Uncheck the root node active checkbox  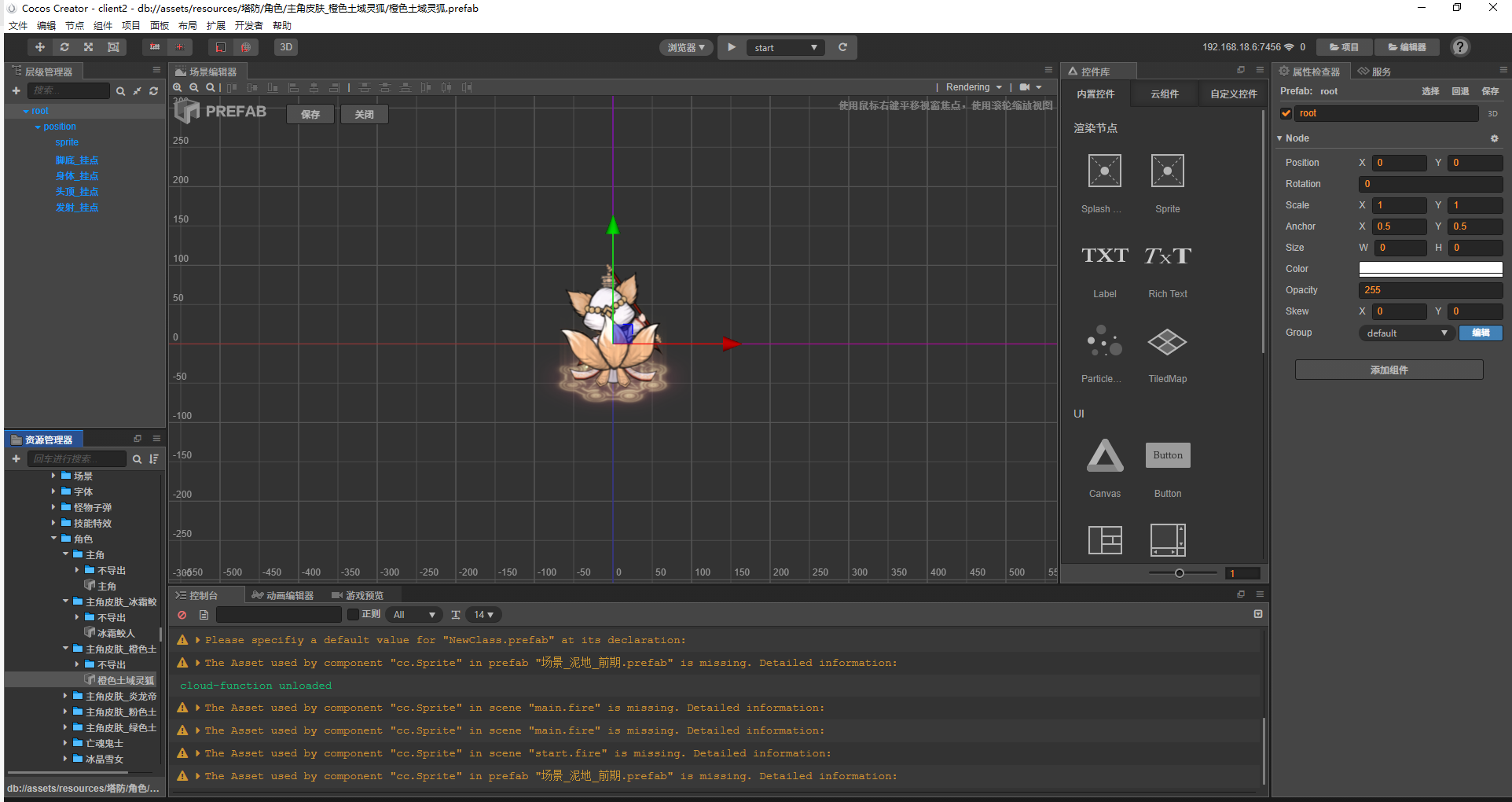click(1286, 113)
